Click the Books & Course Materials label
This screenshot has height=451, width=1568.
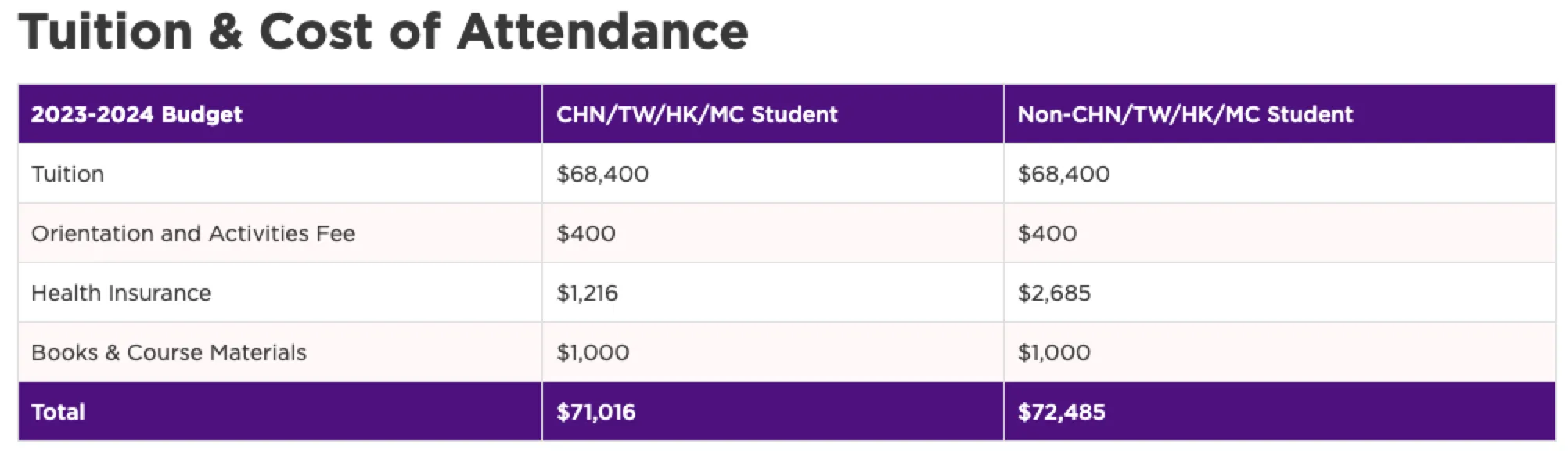169,352
